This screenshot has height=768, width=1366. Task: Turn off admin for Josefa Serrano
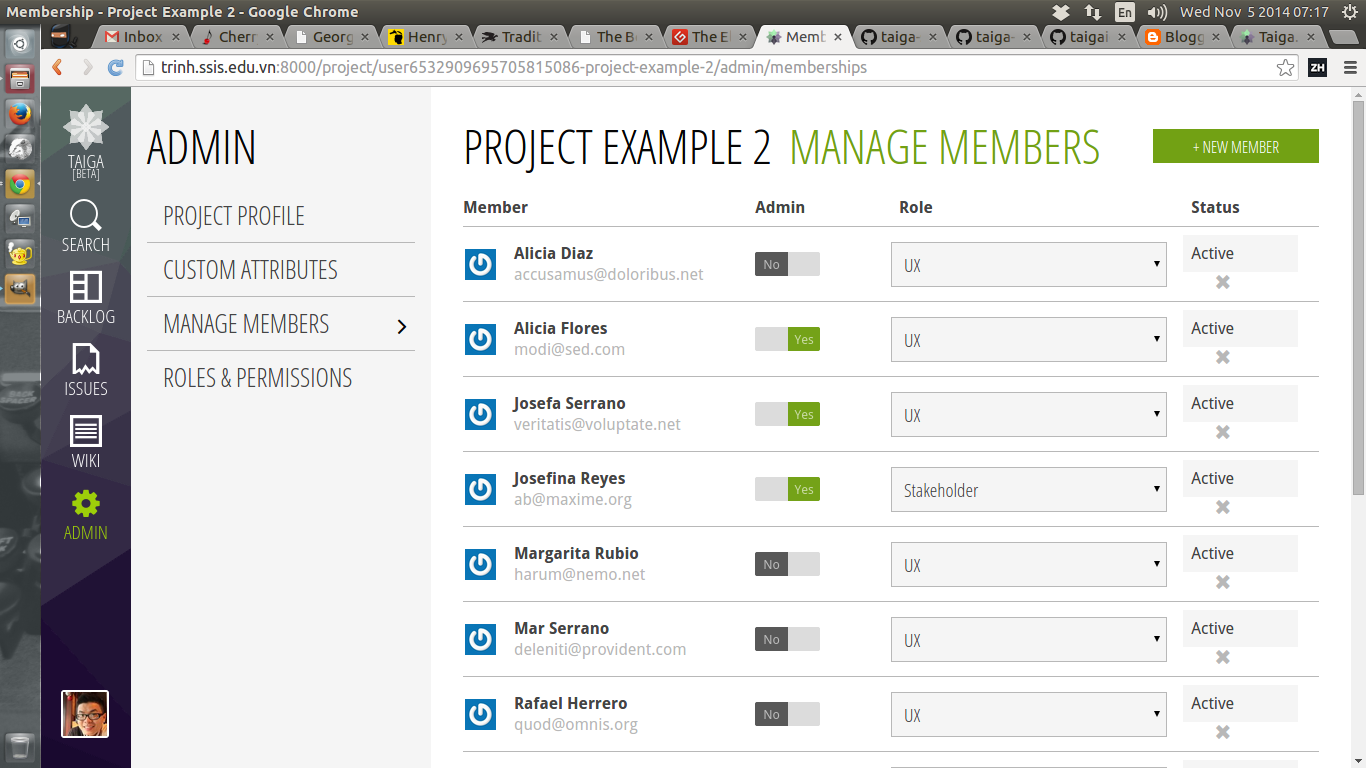(787, 414)
